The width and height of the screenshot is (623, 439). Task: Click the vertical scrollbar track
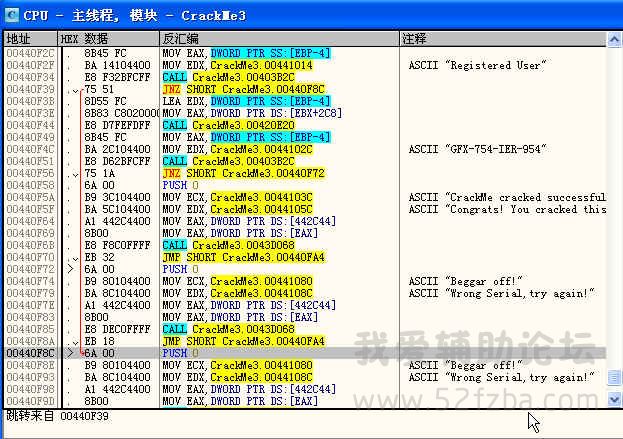(x=614, y=200)
